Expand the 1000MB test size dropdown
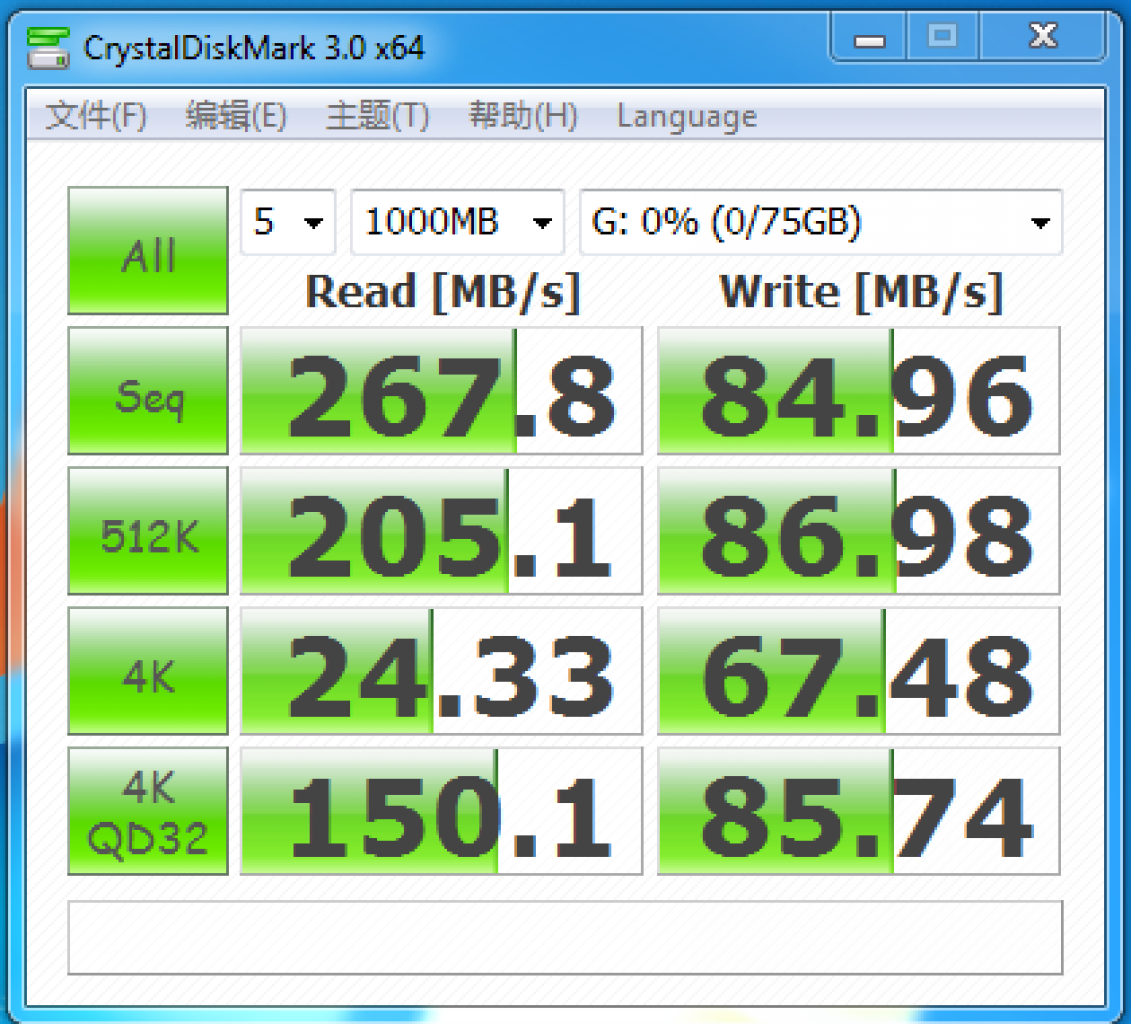The image size is (1131, 1024). [x=457, y=222]
